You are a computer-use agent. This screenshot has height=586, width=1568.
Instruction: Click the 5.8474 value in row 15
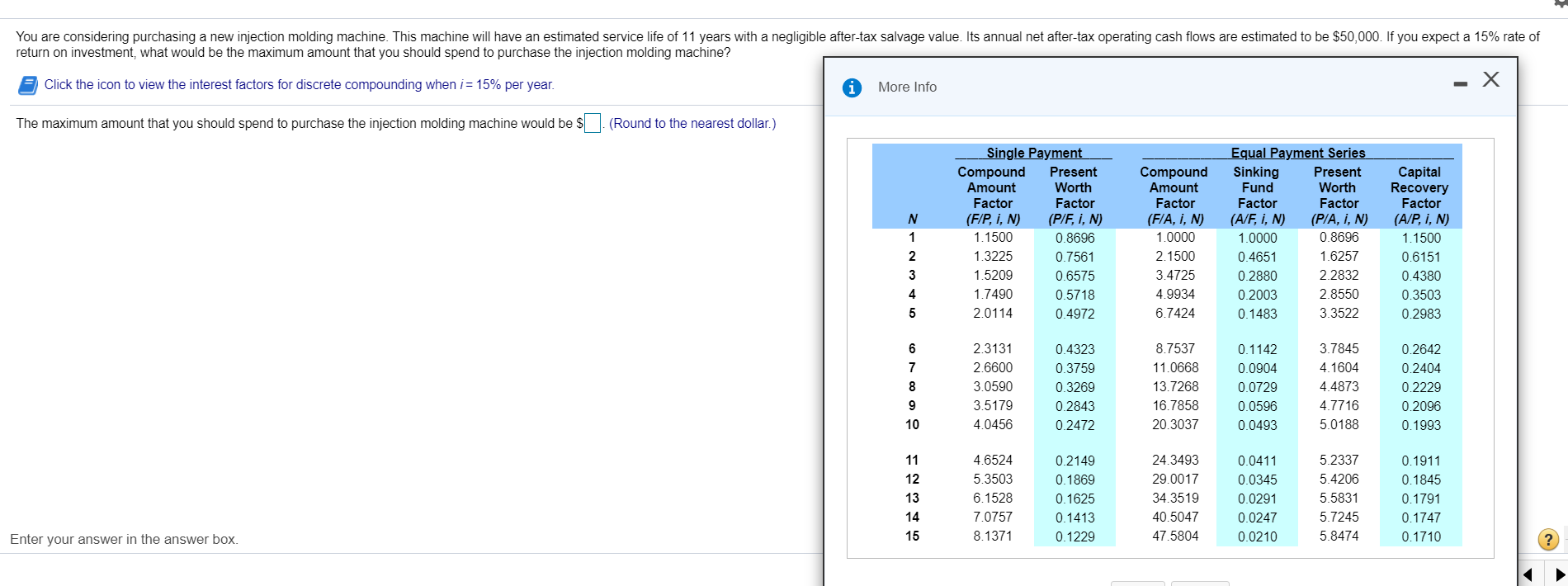(x=1339, y=536)
